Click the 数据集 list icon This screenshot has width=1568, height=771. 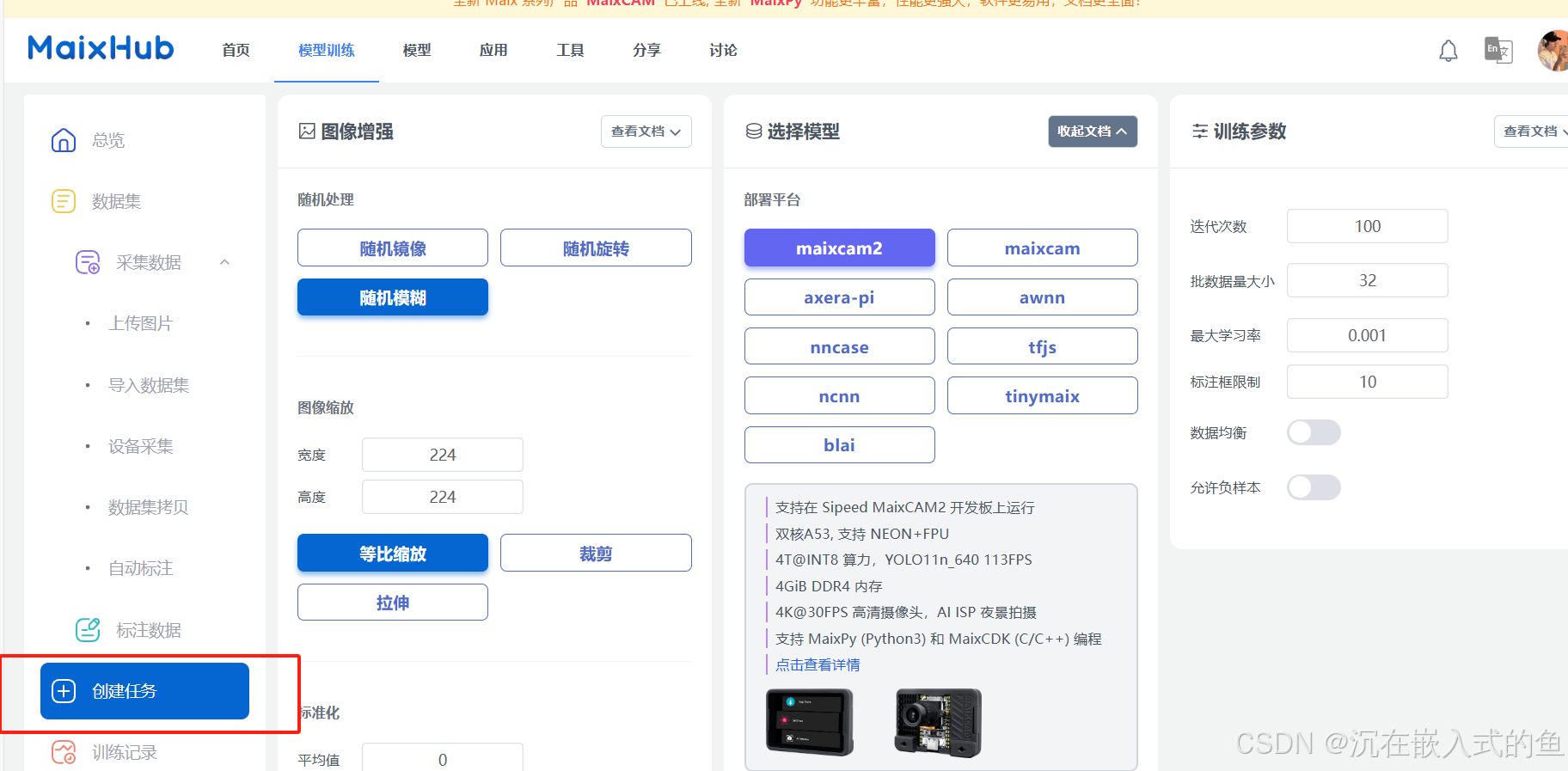[64, 201]
